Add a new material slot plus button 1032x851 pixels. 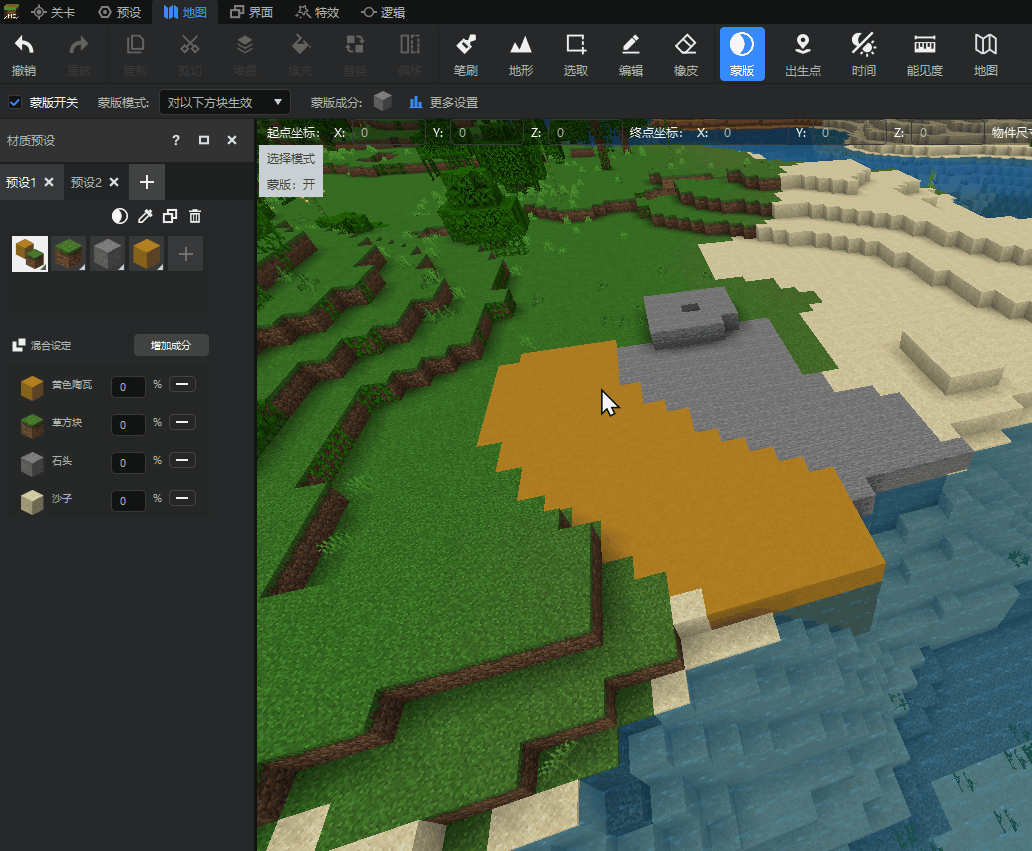click(x=186, y=254)
